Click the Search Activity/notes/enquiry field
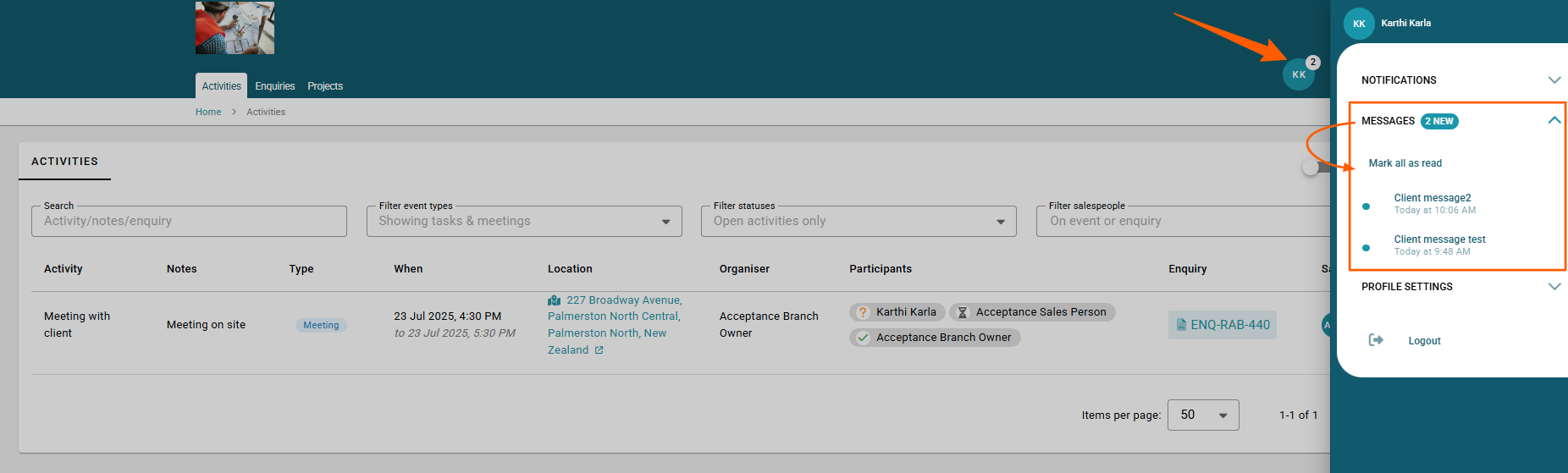 [189, 221]
